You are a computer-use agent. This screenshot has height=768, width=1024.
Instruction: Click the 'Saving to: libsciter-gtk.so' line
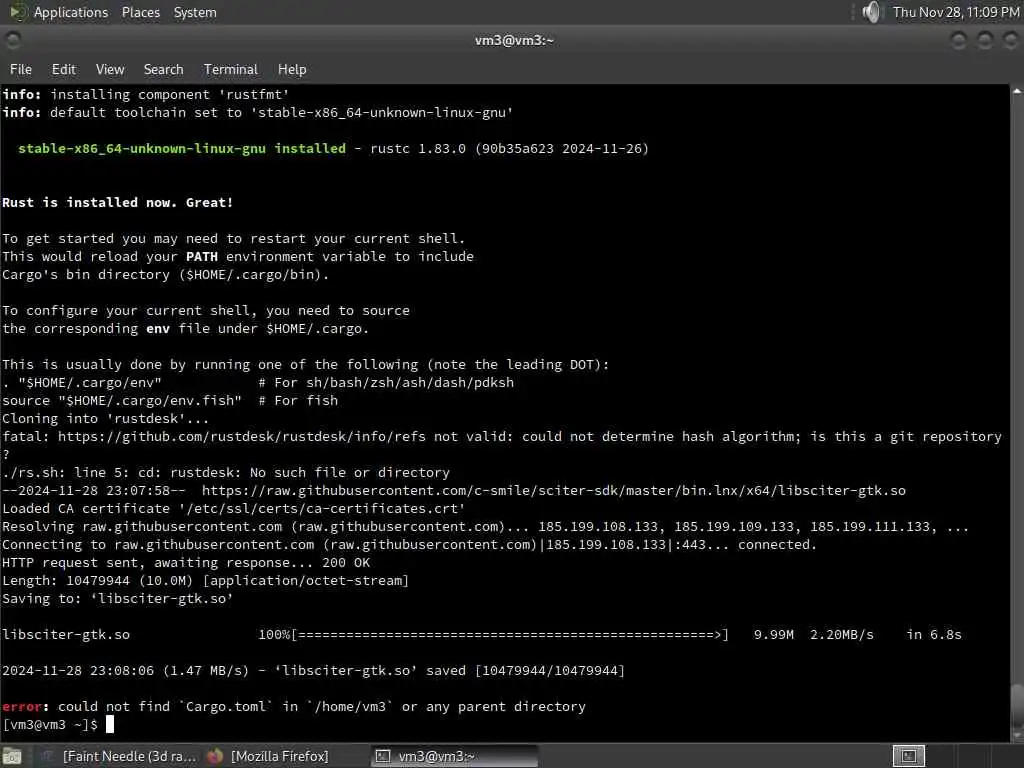tap(118, 599)
